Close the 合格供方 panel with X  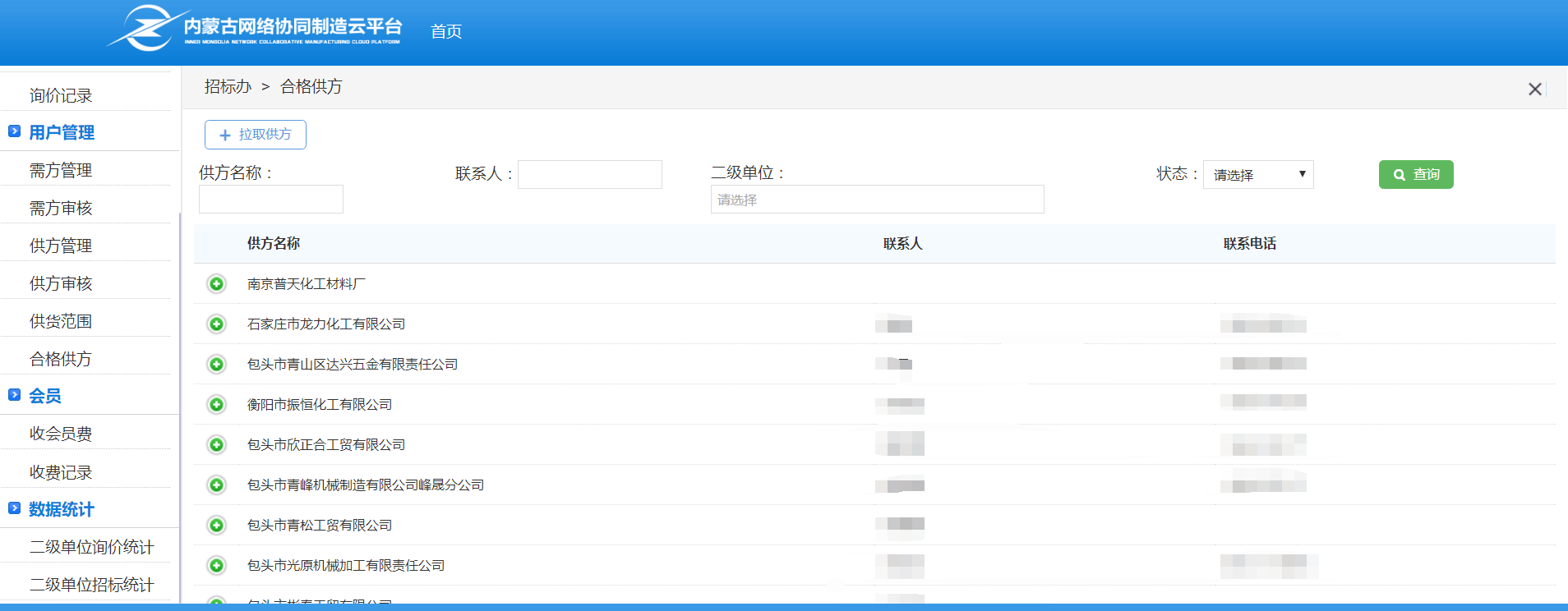coord(1534,89)
